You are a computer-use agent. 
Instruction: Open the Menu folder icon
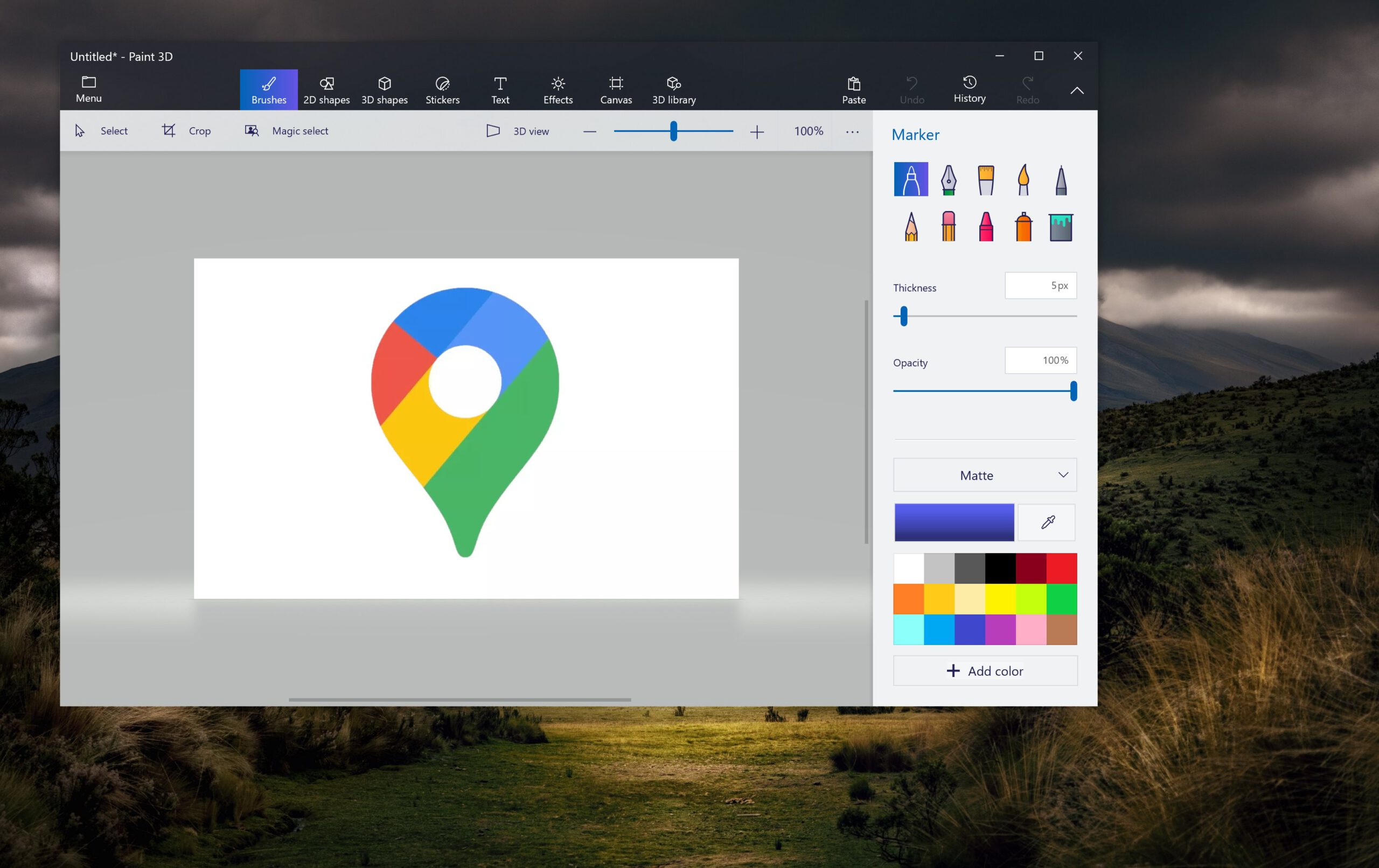[89, 82]
